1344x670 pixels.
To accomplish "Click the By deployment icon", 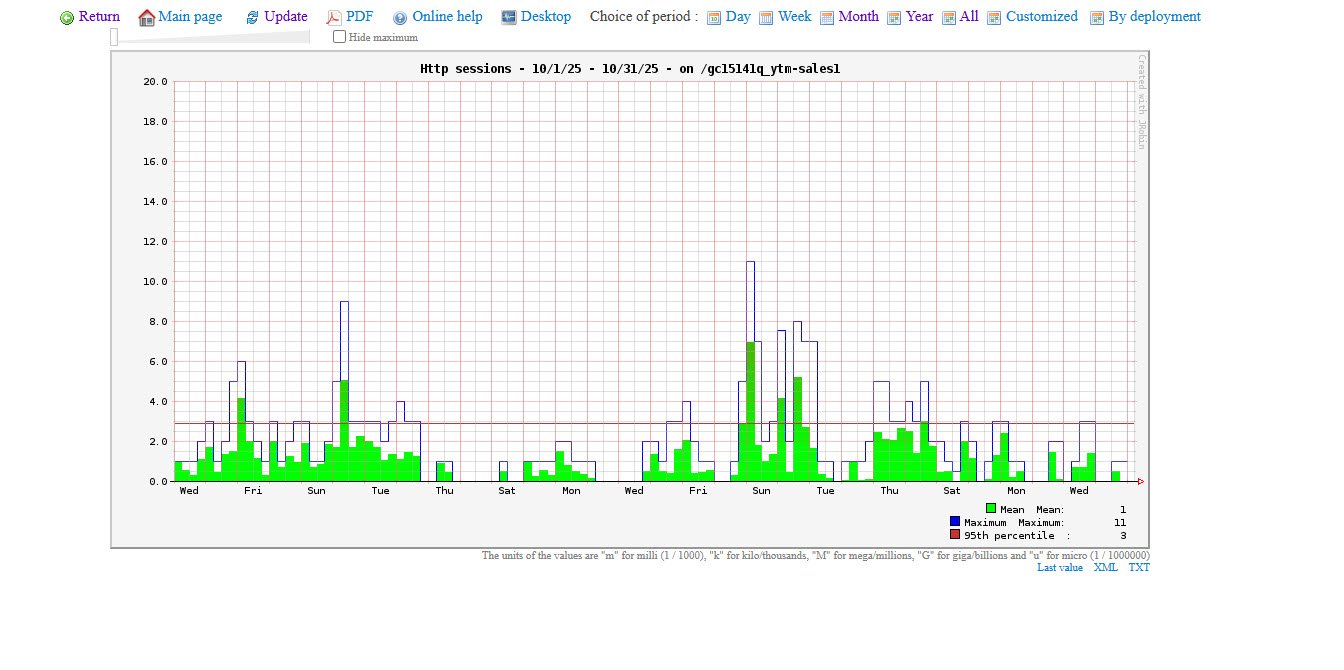I will pyautogui.click(x=1097, y=18).
